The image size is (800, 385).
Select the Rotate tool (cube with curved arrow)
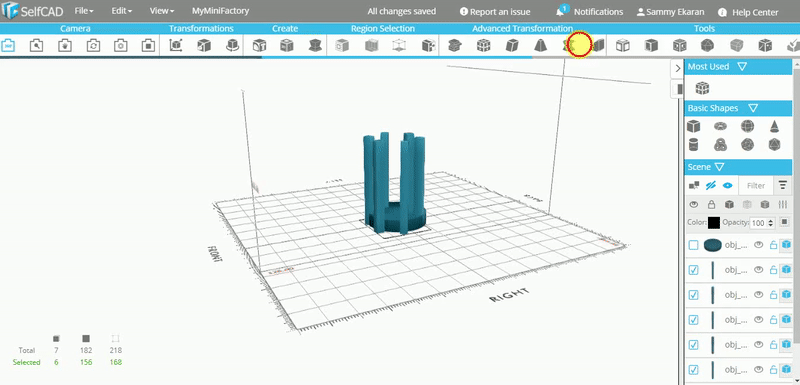233,45
